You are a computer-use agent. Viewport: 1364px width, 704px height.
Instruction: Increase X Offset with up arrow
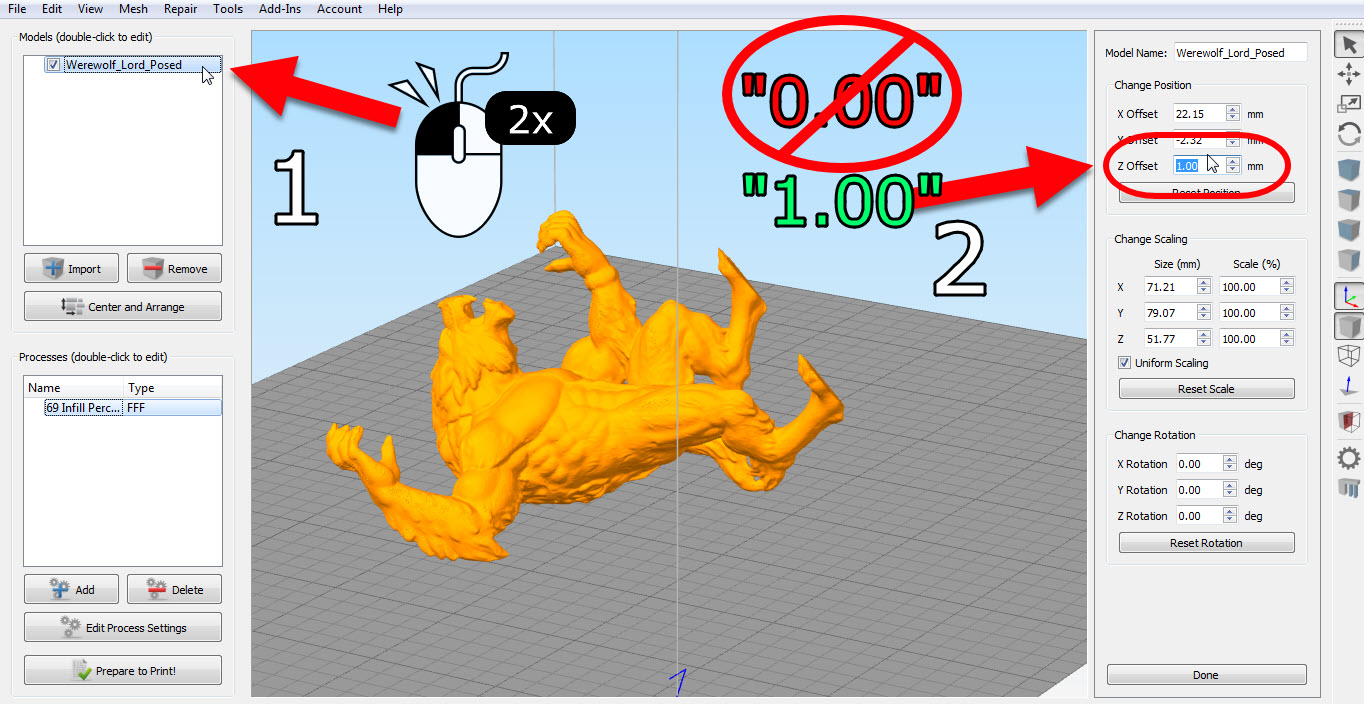tap(1233, 109)
